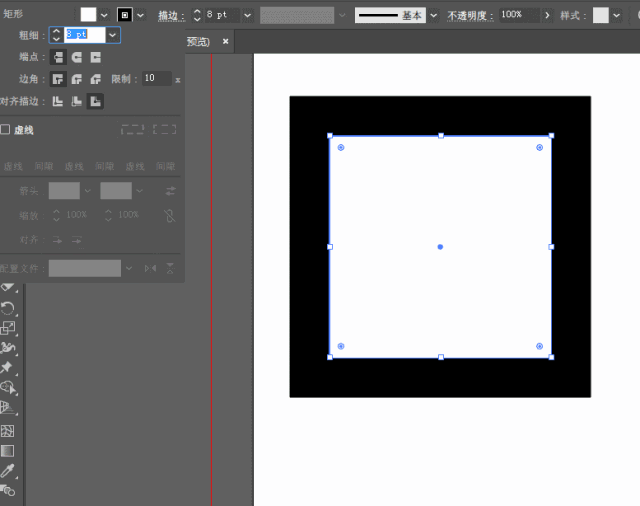This screenshot has height=506, width=640.
Task: Close the 预览 document tab
Action: pyautogui.click(x=225, y=41)
